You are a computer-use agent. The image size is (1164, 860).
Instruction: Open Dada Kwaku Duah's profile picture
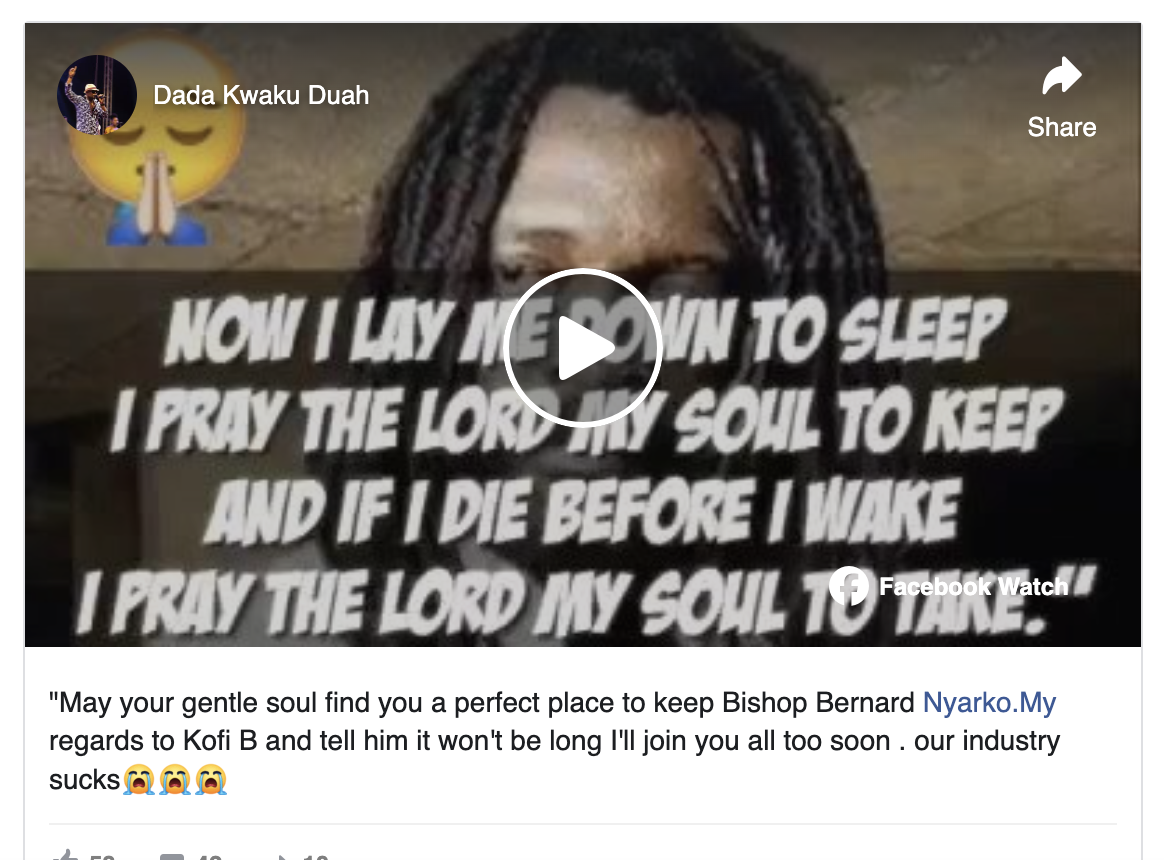coord(97,95)
